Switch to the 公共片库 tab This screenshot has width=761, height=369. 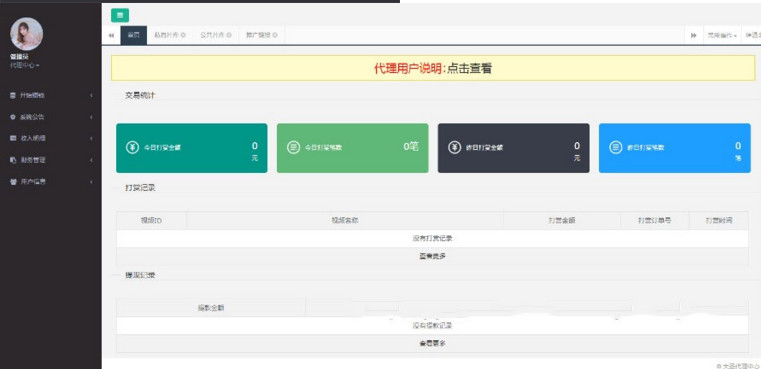[215, 35]
